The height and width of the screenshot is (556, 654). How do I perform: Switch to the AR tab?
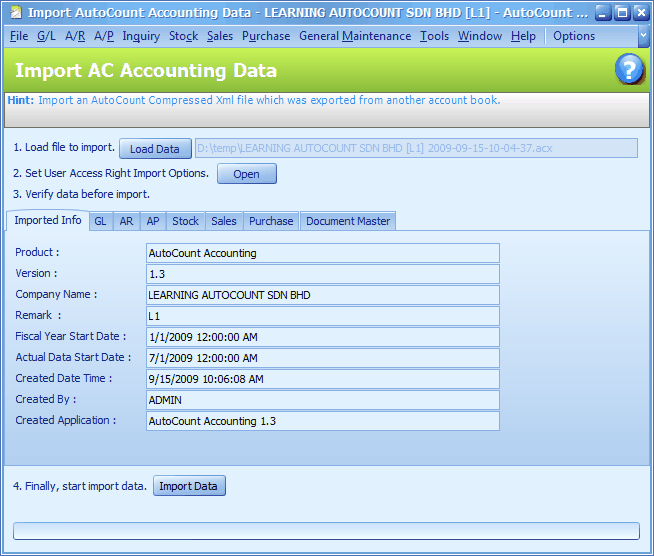pyautogui.click(x=126, y=221)
